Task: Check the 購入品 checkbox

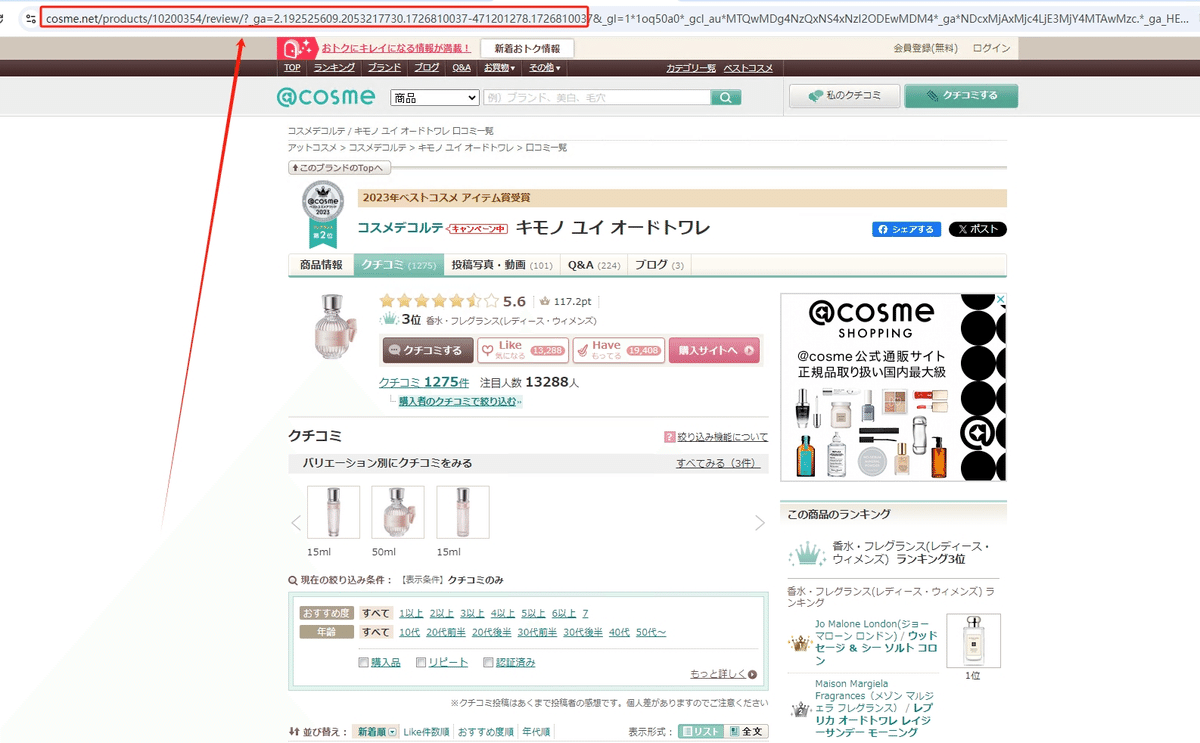Action: point(364,662)
